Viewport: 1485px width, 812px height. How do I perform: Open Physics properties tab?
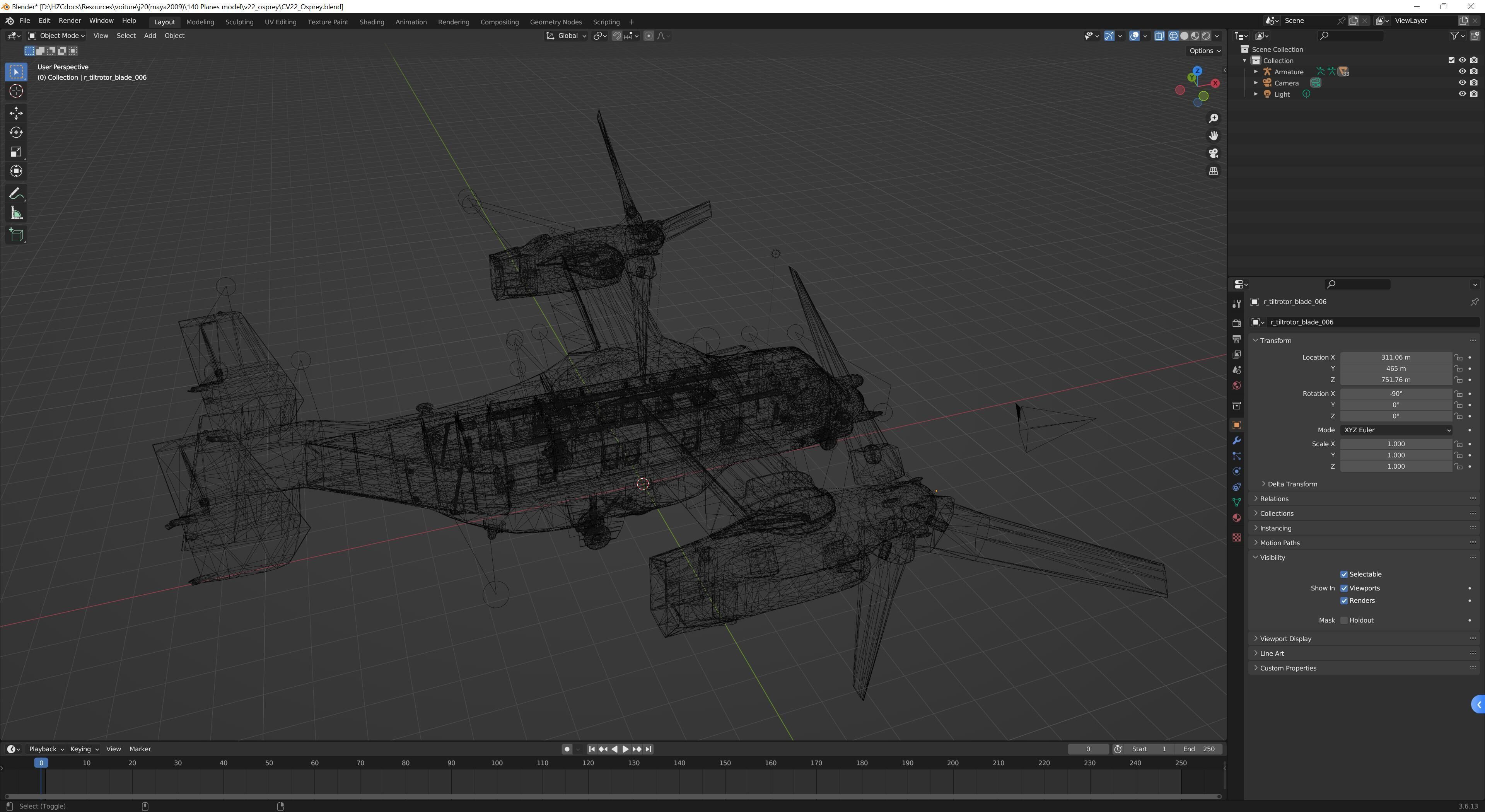[x=1236, y=472]
